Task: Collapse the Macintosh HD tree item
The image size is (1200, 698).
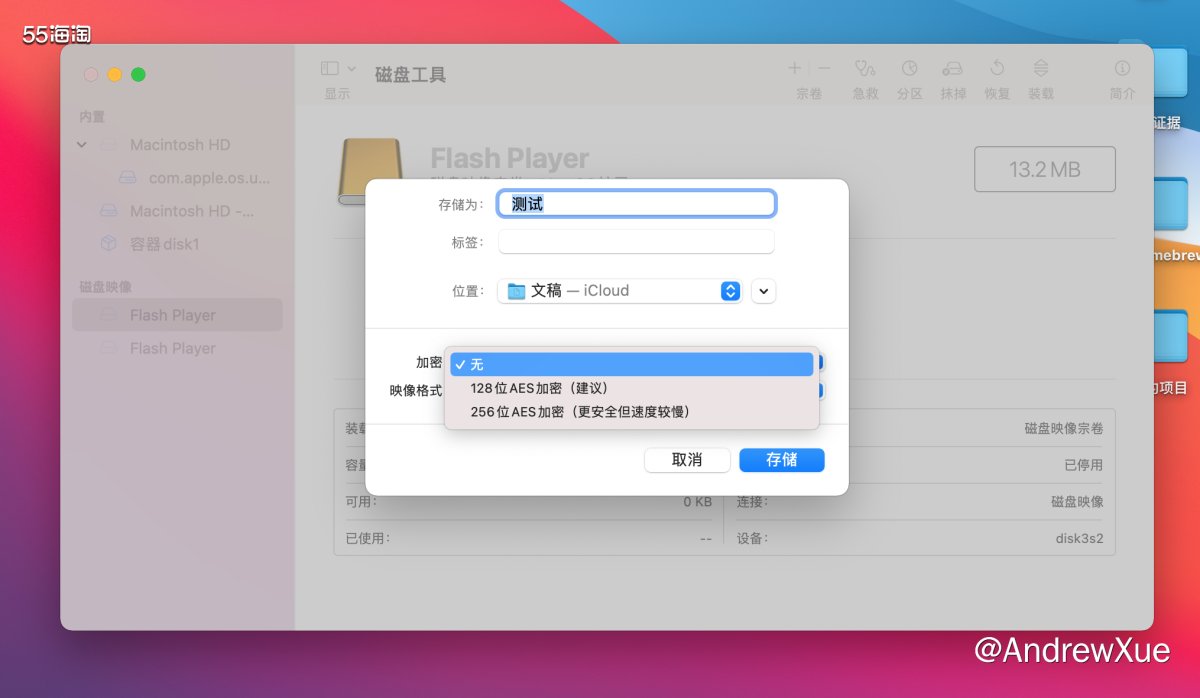Action: tap(82, 145)
